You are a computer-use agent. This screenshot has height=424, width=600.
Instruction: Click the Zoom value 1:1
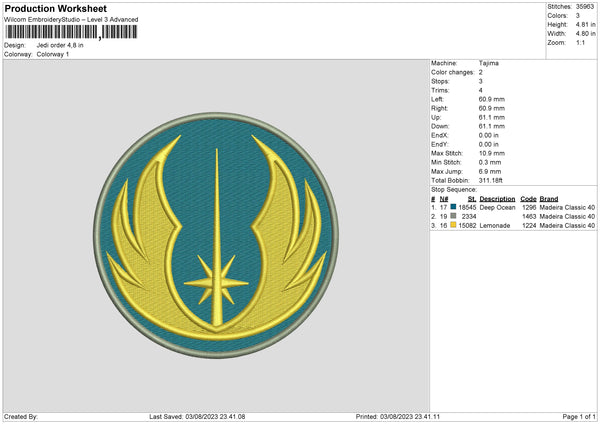(580, 42)
